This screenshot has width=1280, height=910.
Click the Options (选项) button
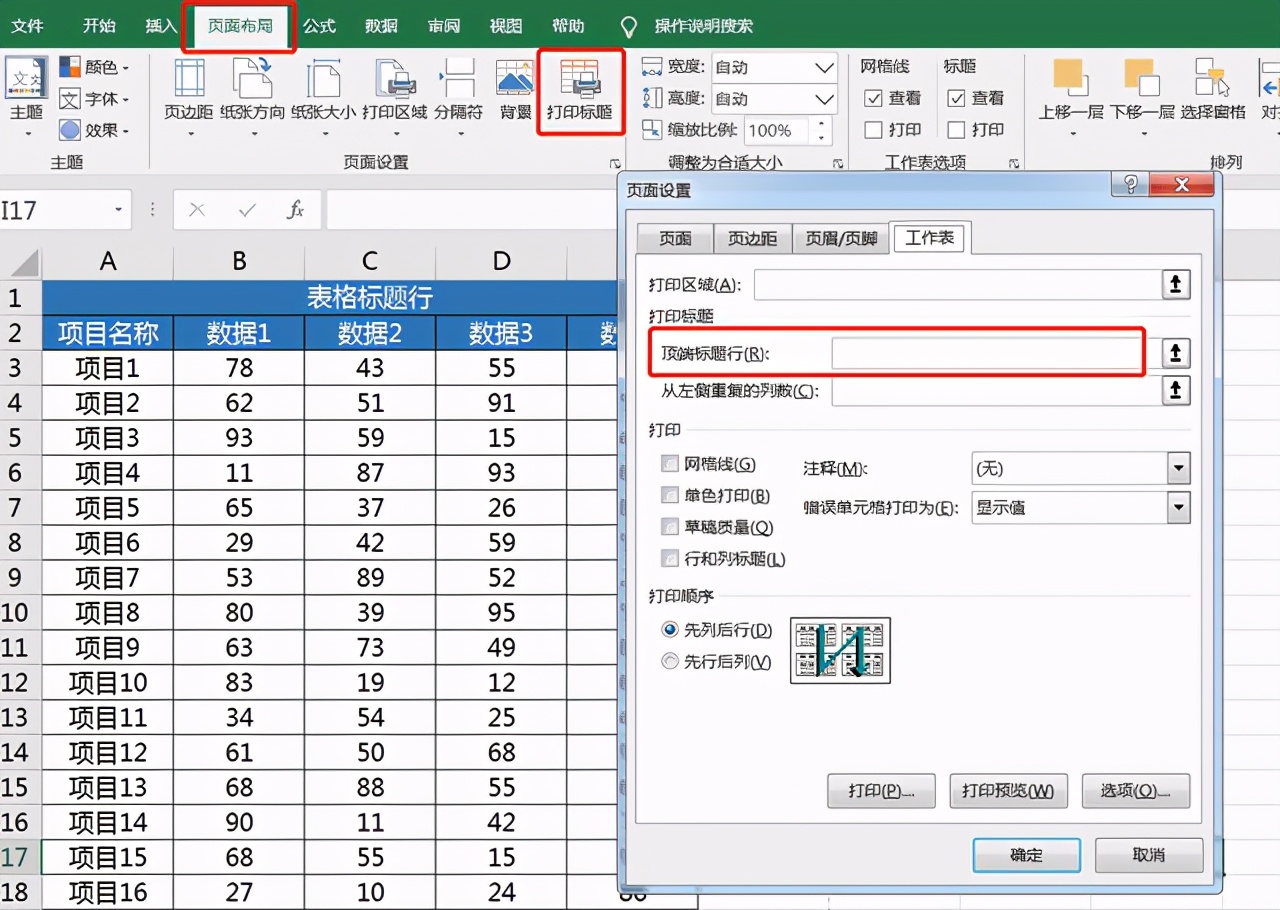tap(1135, 791)
